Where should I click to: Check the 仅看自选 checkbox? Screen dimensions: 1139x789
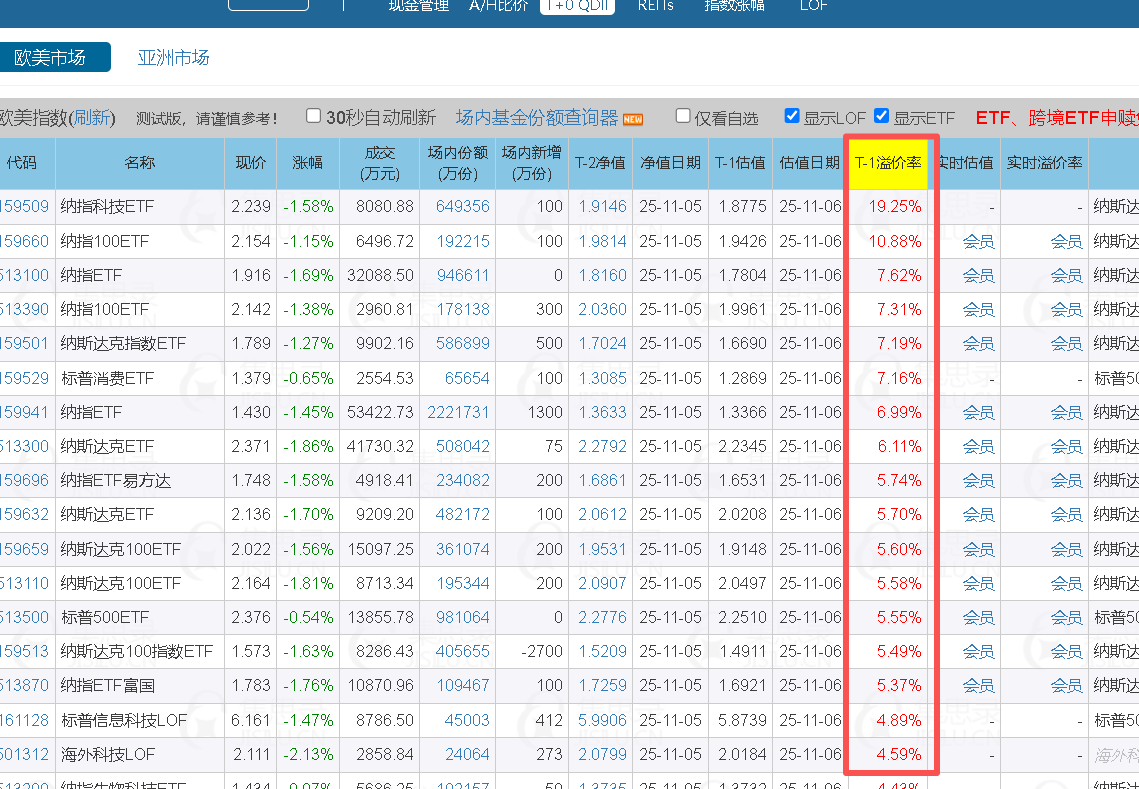pos(683,116)
